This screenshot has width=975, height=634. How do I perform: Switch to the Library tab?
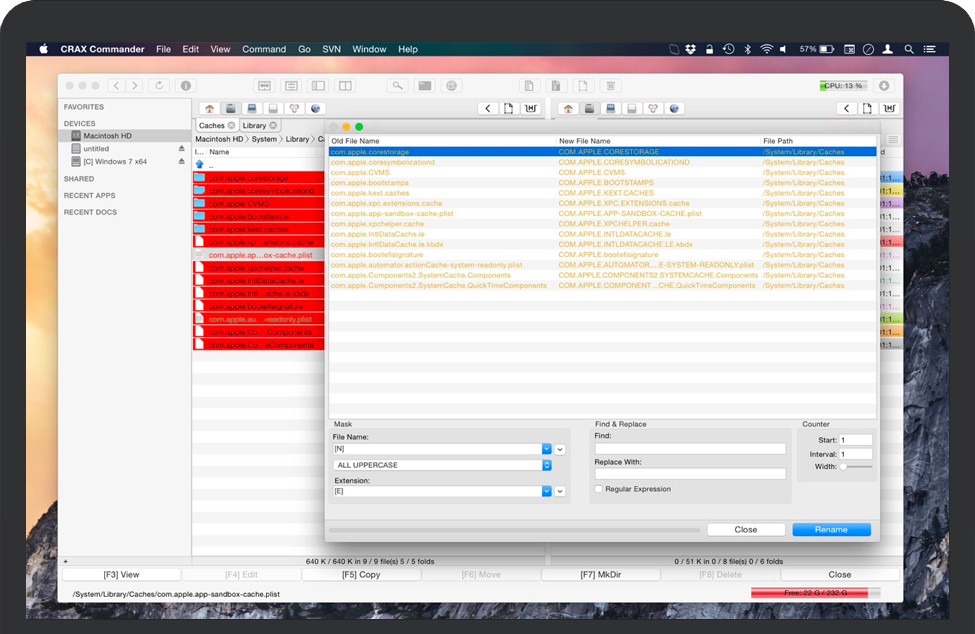tap(254, 125)
